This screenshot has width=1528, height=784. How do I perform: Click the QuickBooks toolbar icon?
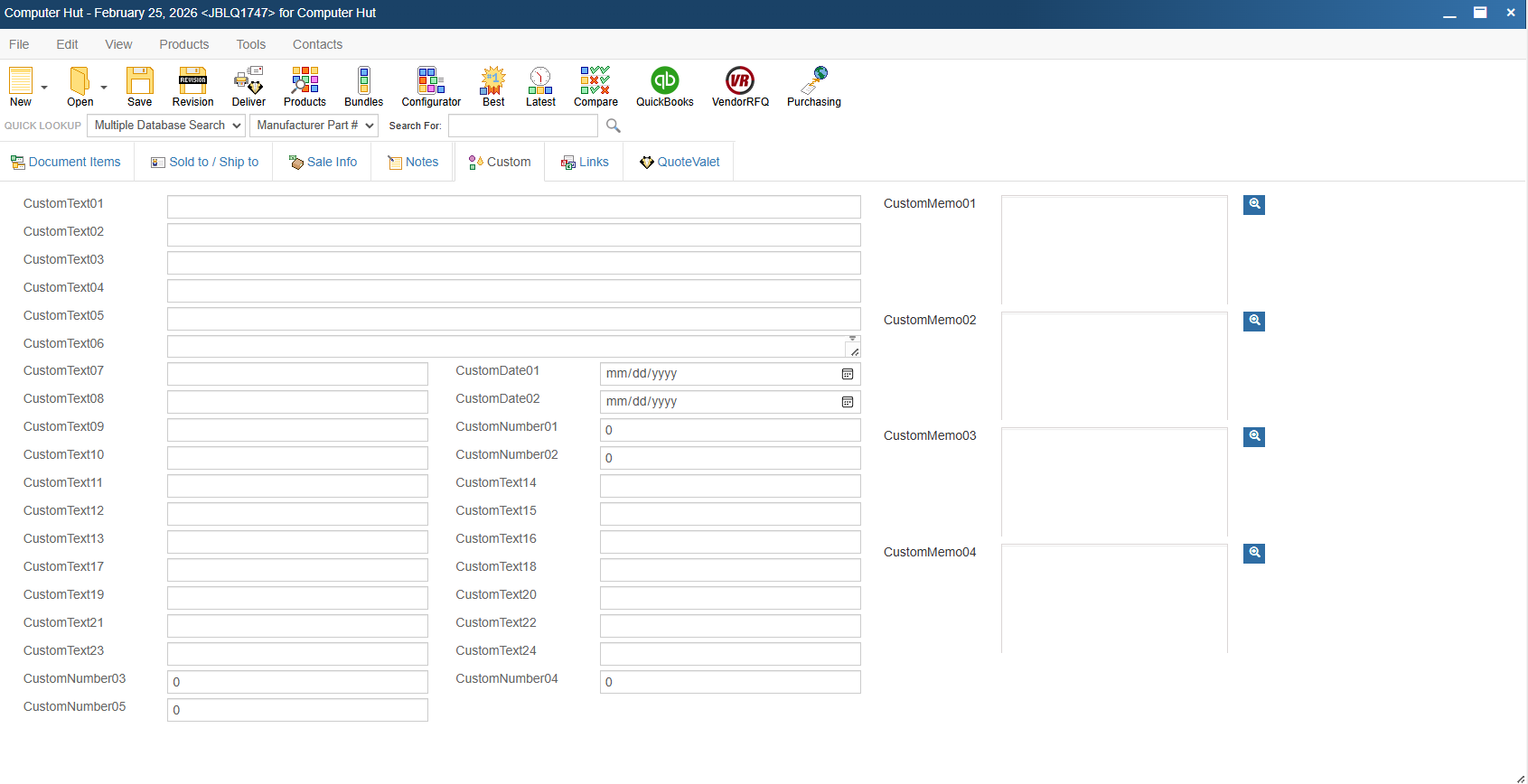click(x=664, y=81)
